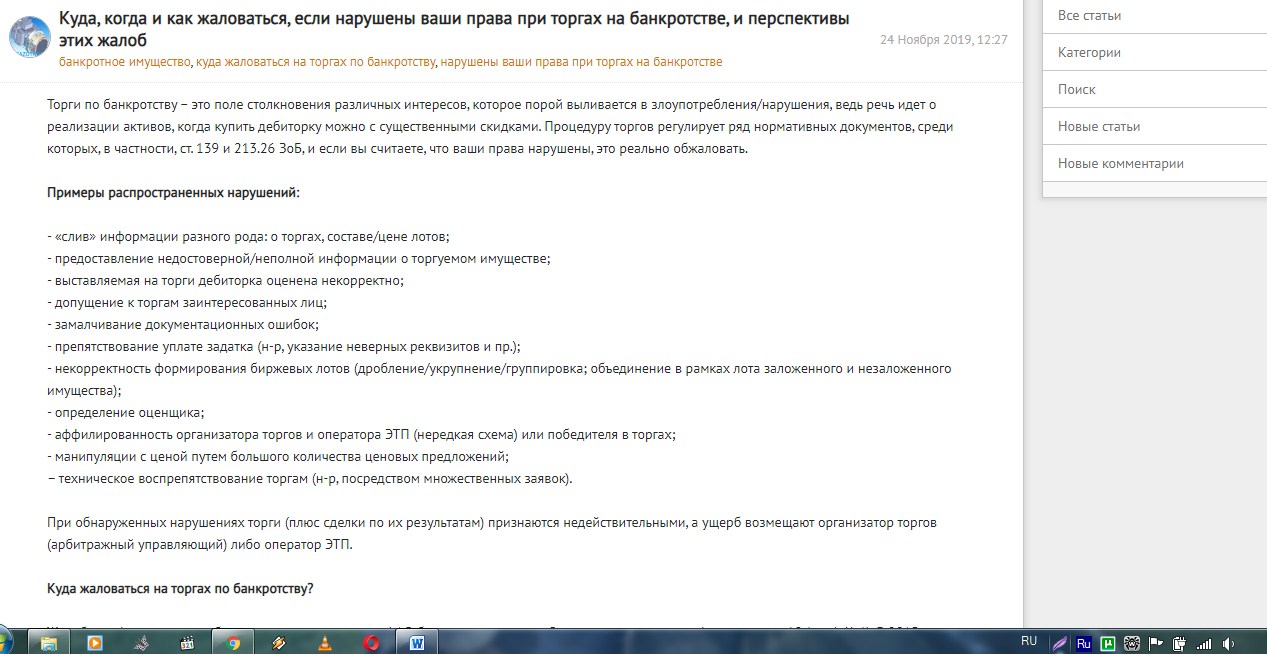This screenshot has height=654, width=1267.
Task: Click the line '- определение оценщика;'
Action: click(125, 413)
